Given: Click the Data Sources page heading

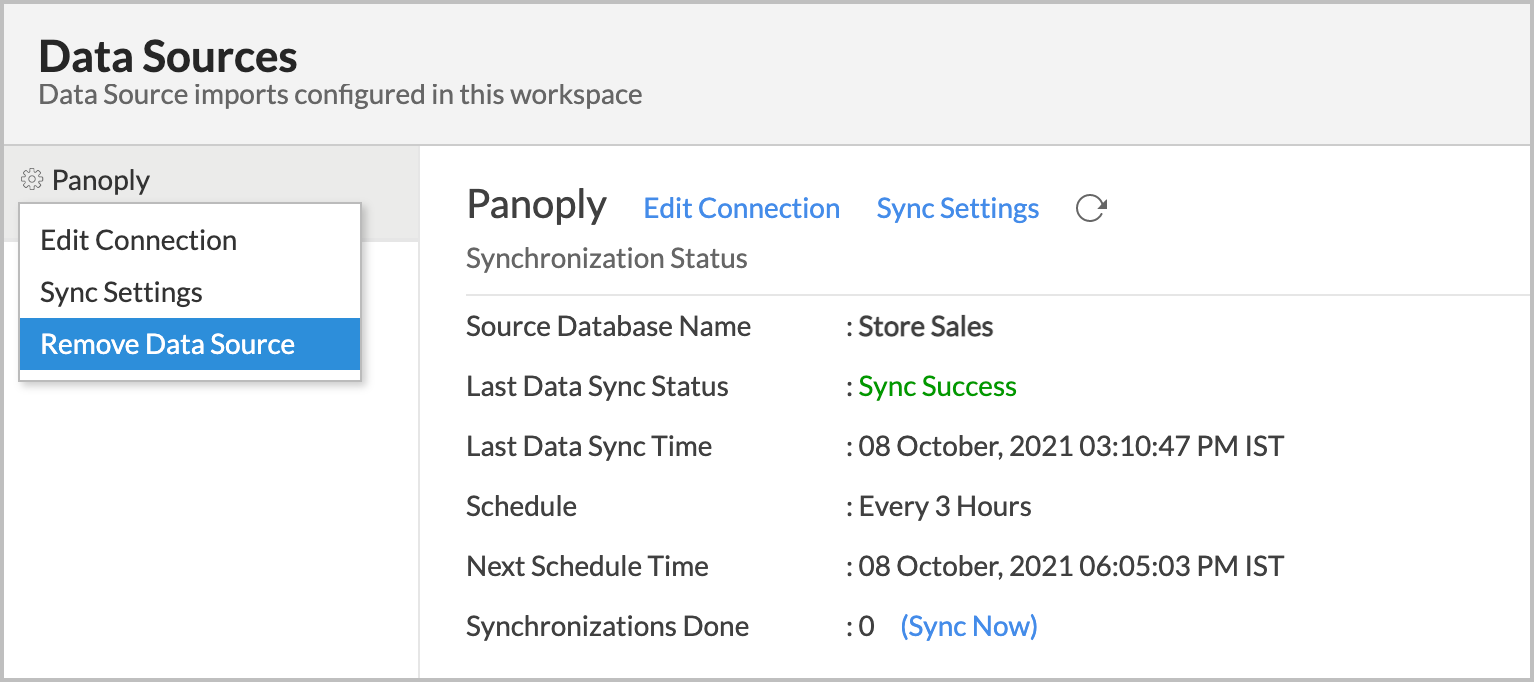Looking at the screenshot, I should pyautogui.click(x=168, y=56).
